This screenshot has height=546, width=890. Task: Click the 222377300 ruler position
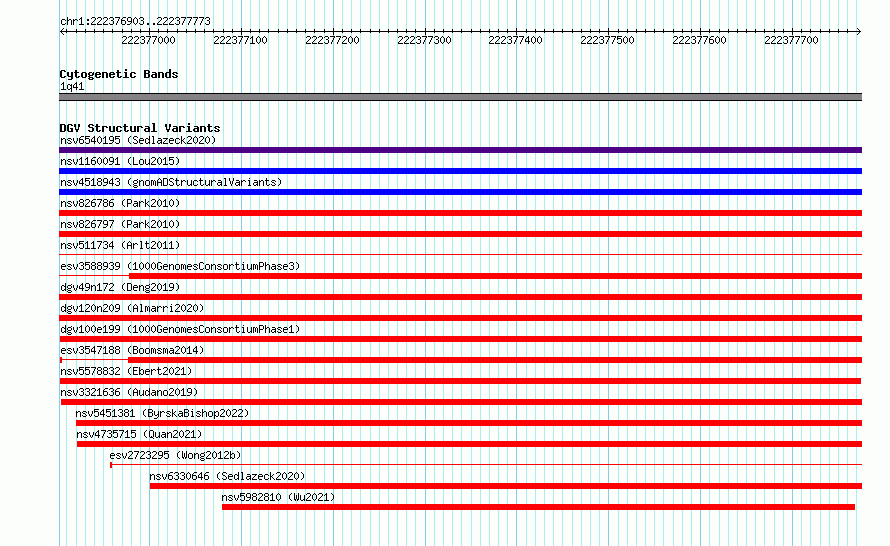(424, 40)
